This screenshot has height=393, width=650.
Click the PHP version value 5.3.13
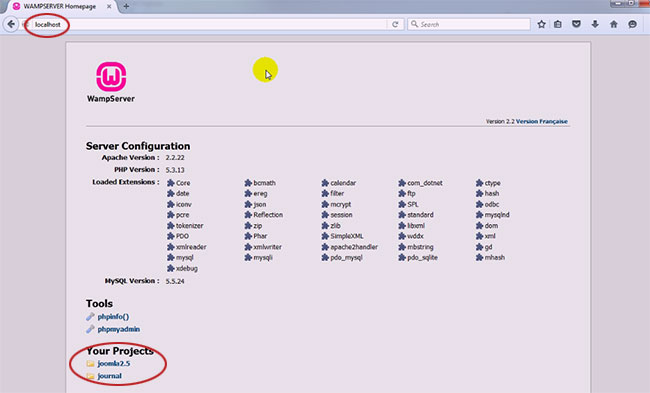click(x=175, y=170)
